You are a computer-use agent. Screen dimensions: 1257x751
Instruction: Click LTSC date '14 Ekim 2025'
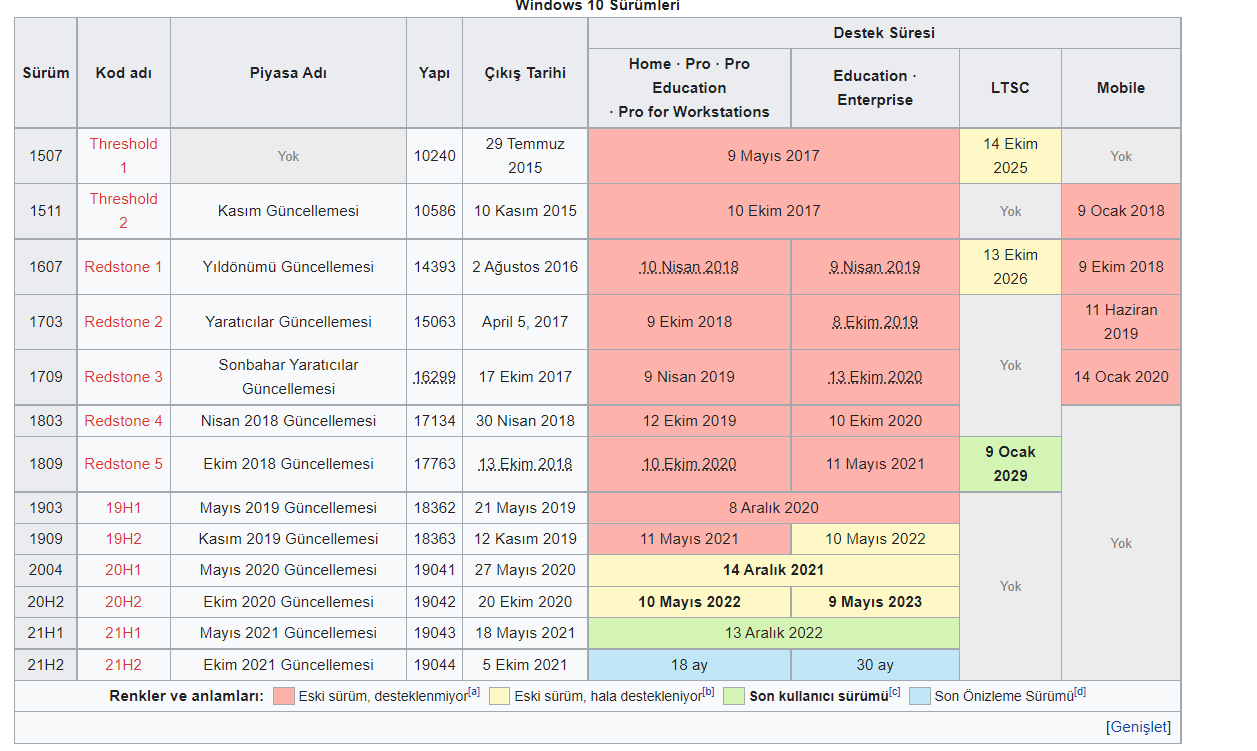pyautogui.click(x=1010, y=156)
